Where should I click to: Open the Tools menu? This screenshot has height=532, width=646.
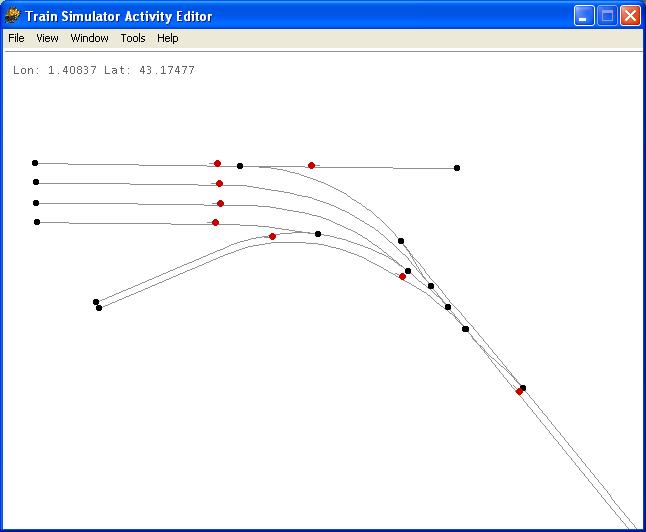point(132,38)
